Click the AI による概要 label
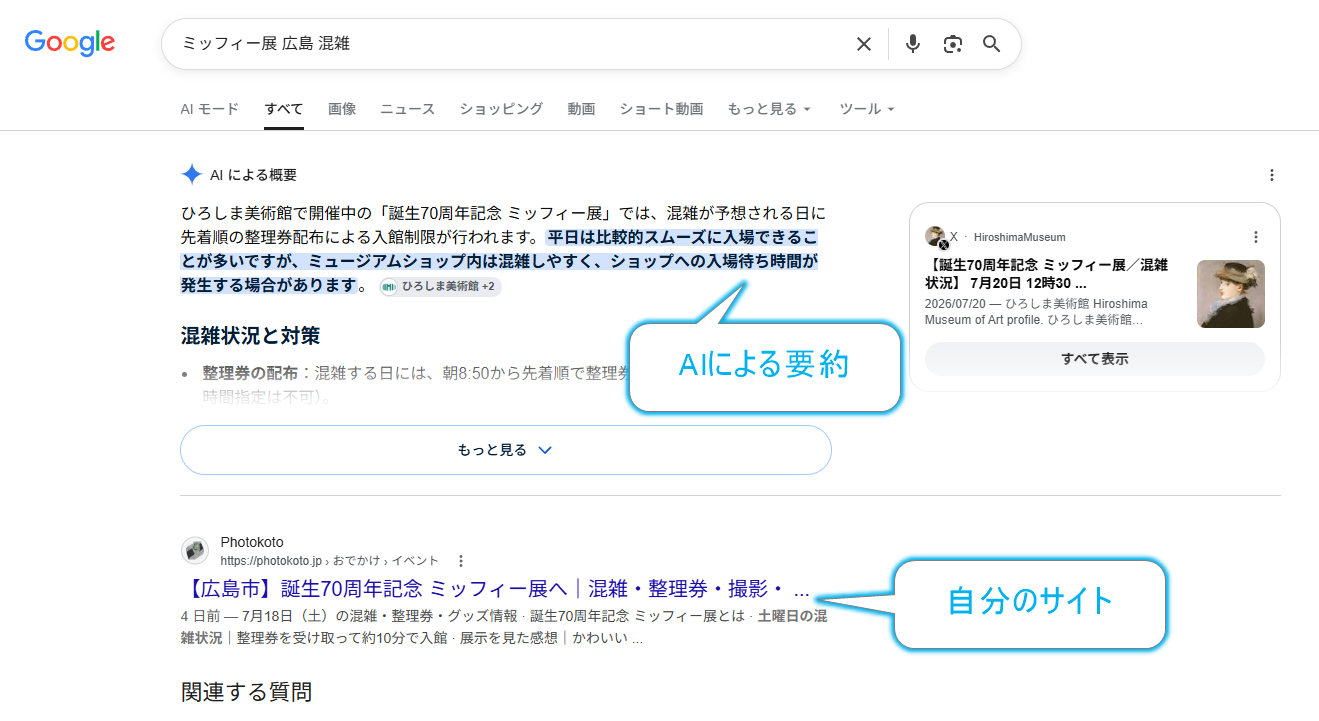 pyautogui.click(x=253, y=175)
